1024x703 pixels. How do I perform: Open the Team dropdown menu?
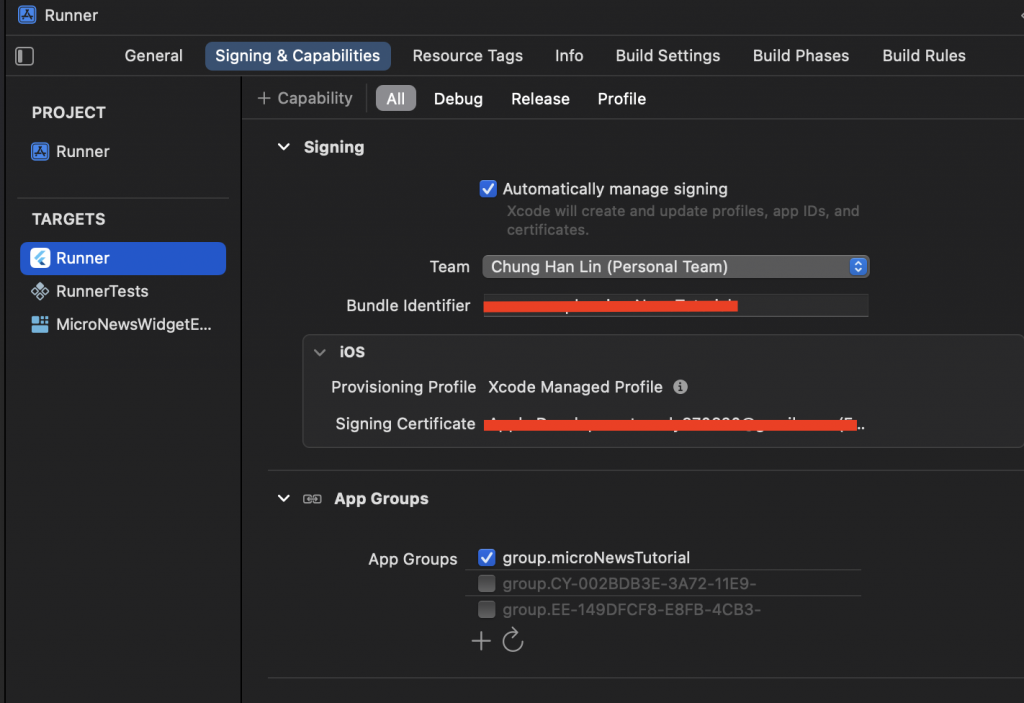(x=676, y=267)
